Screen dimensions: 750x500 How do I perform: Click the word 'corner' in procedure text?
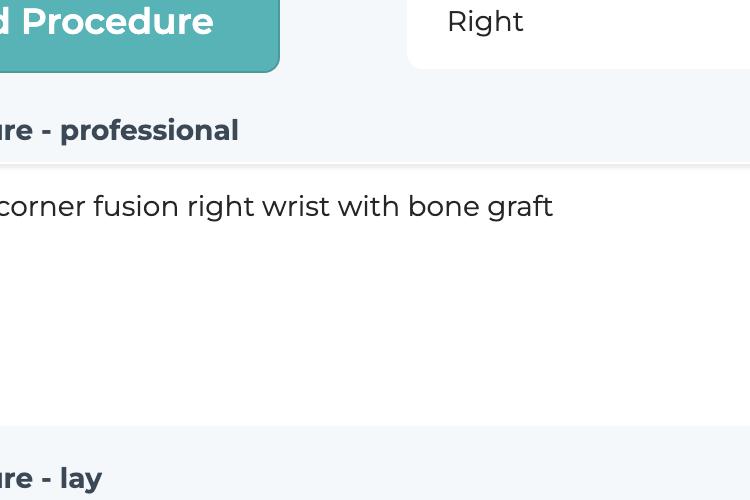42,207
